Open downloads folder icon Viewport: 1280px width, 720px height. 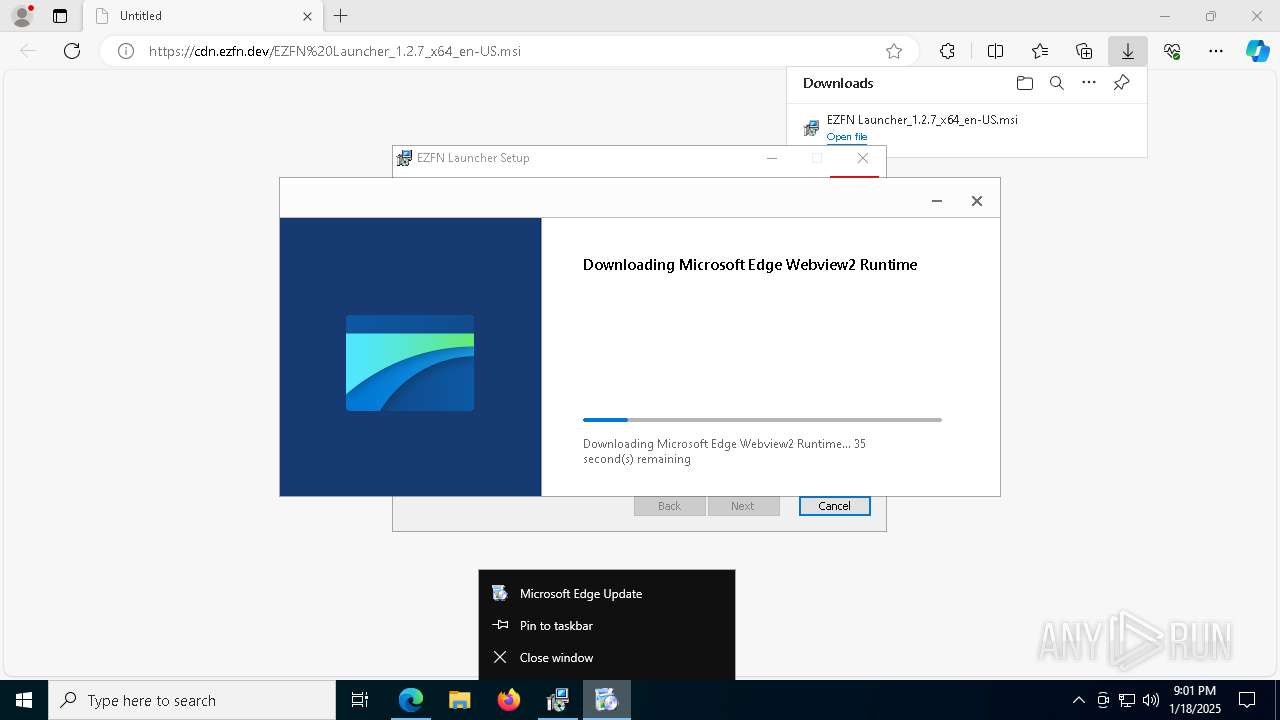point(1024,83)
